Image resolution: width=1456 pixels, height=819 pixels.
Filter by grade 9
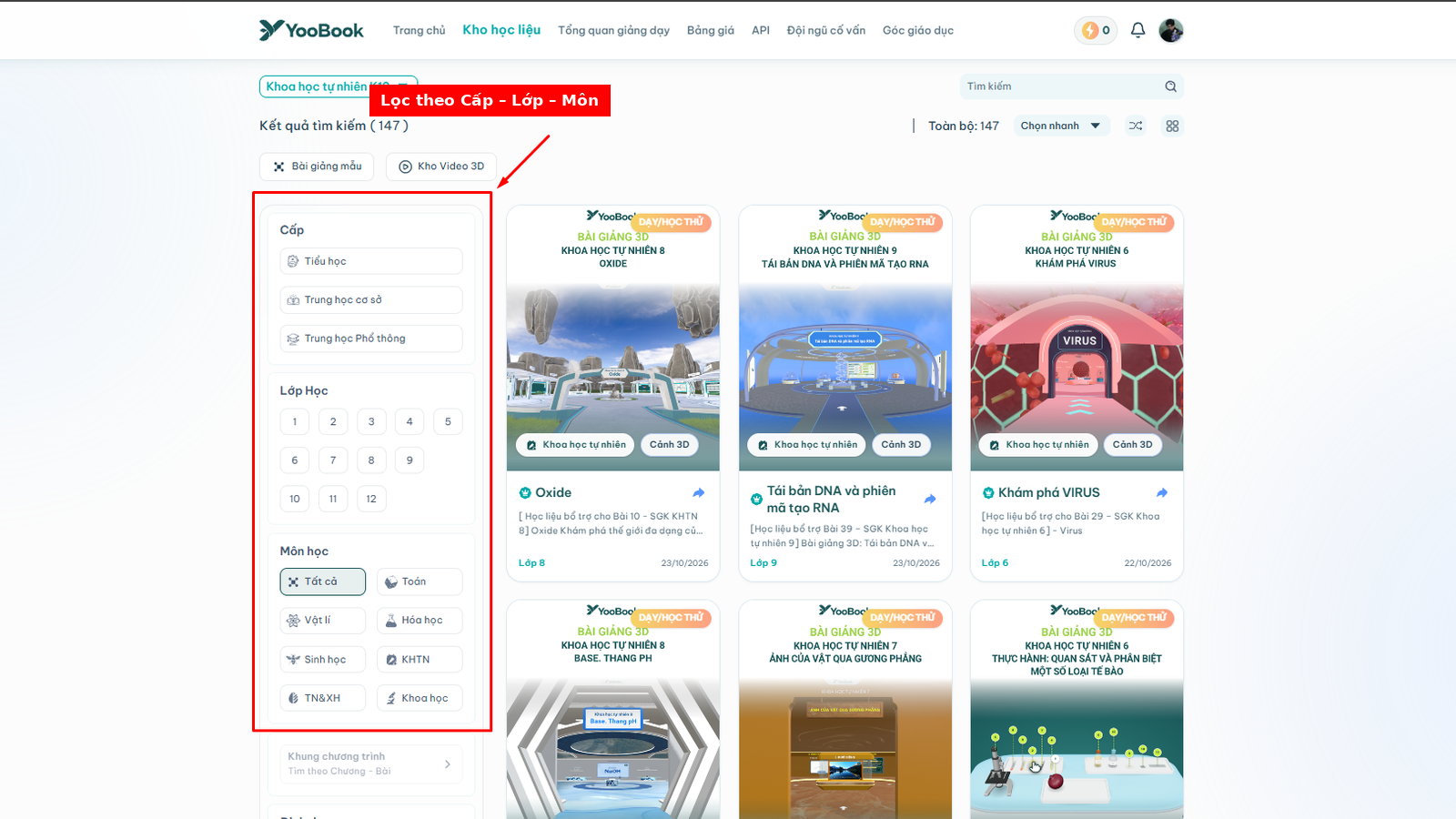pyautogui.click(x=409, y=460)
